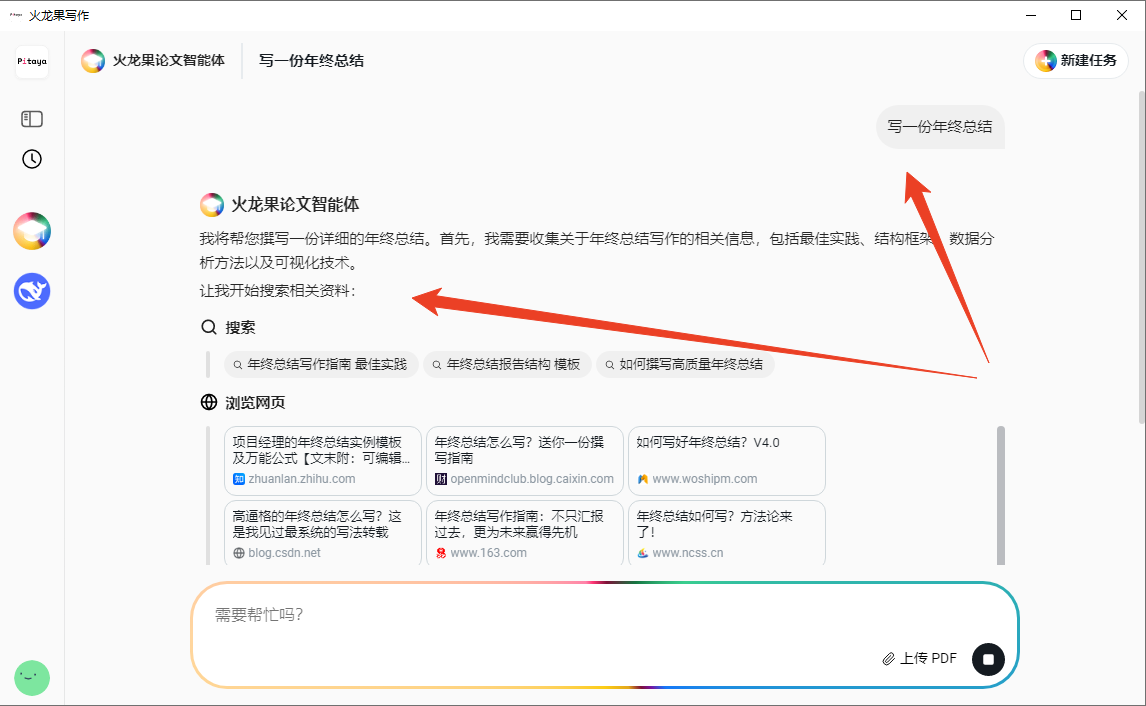Screen dimensions: 1146x706
Task: Open the www.ncss.cn result card
Action: (x=726, y=533)
